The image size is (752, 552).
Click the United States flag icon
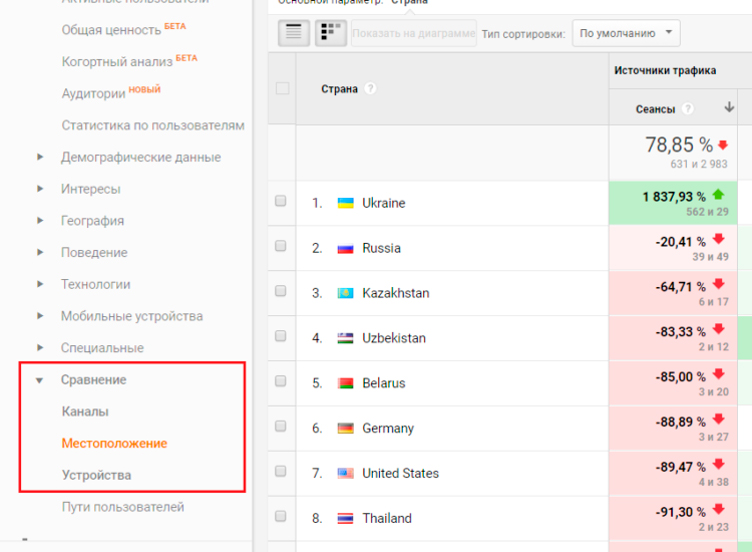[x=345, y=473]
